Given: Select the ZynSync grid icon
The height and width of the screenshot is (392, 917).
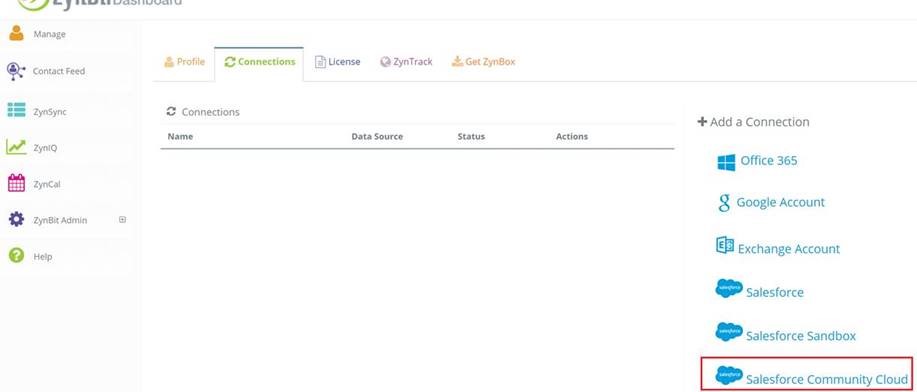Looking at the screenshot, I should (x=16, y=110).
